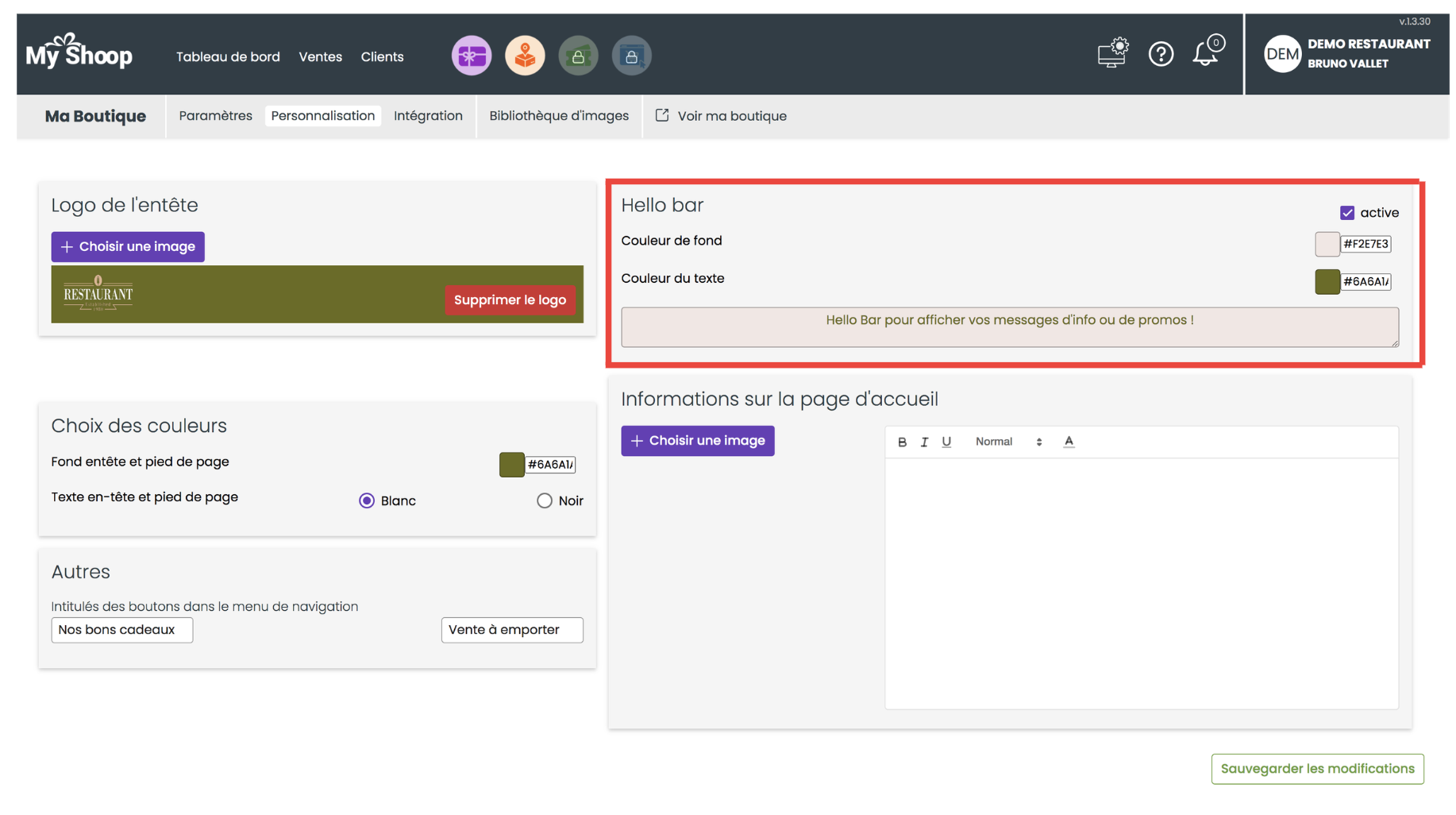Screen dimensions: 1456x815
Task: Click the blue locked module icon
Action: click(631, 56)
